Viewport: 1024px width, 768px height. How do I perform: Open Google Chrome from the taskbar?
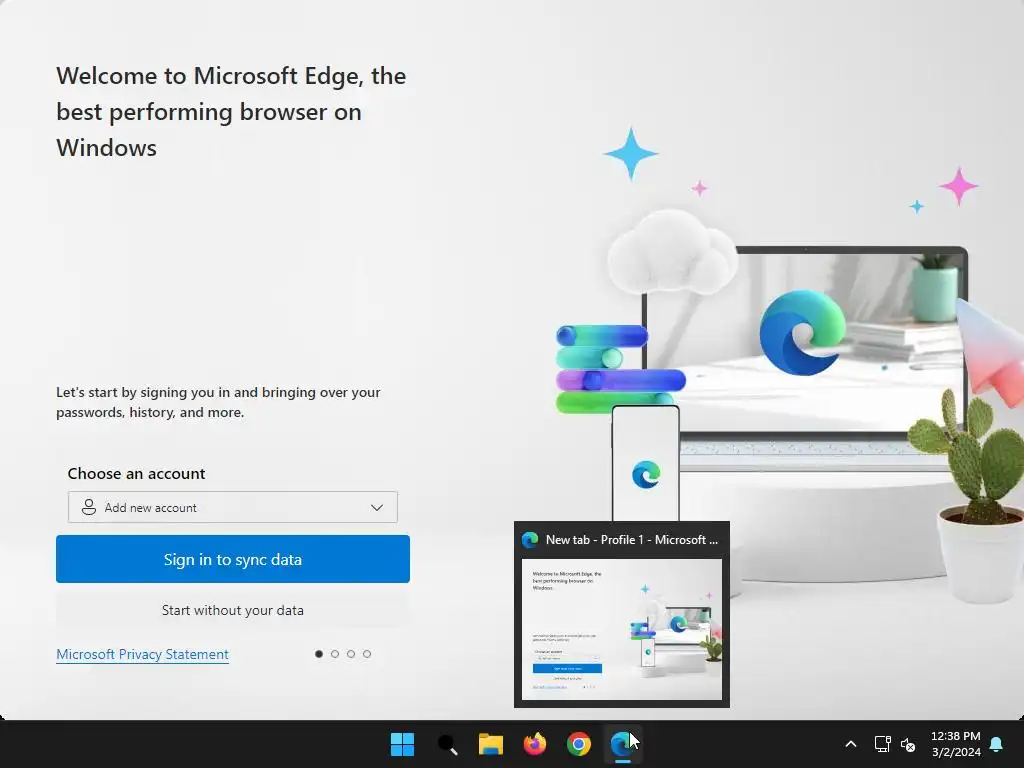click(579, 744)
